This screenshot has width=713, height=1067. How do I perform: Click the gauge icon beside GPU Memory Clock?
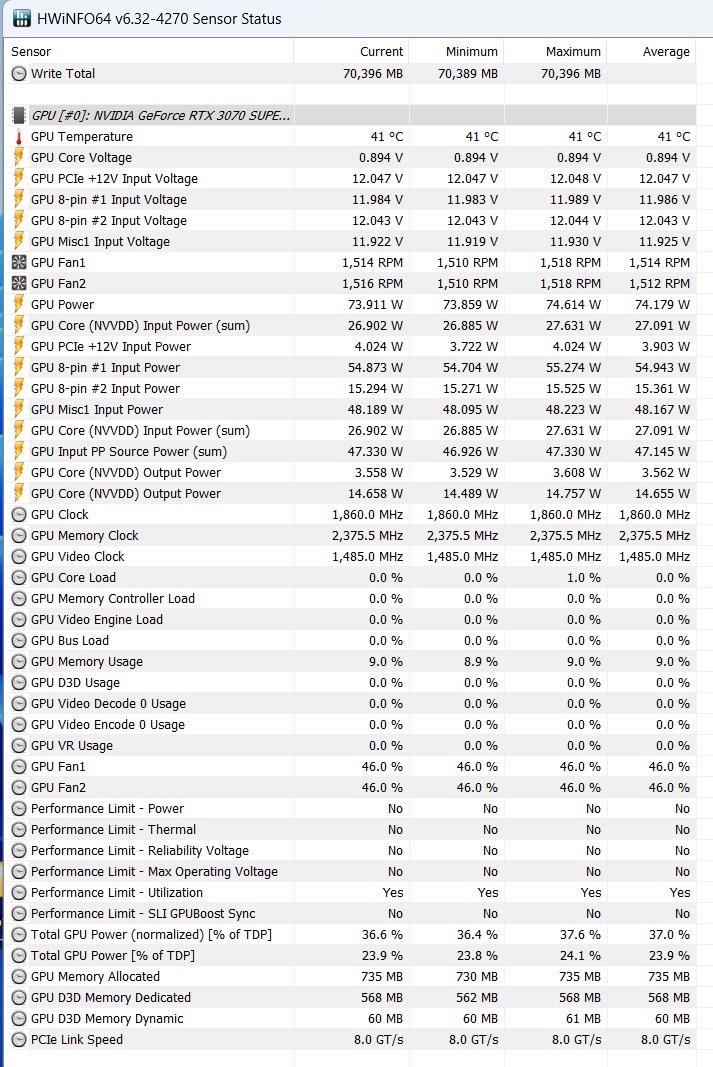[x=19, y=536]
